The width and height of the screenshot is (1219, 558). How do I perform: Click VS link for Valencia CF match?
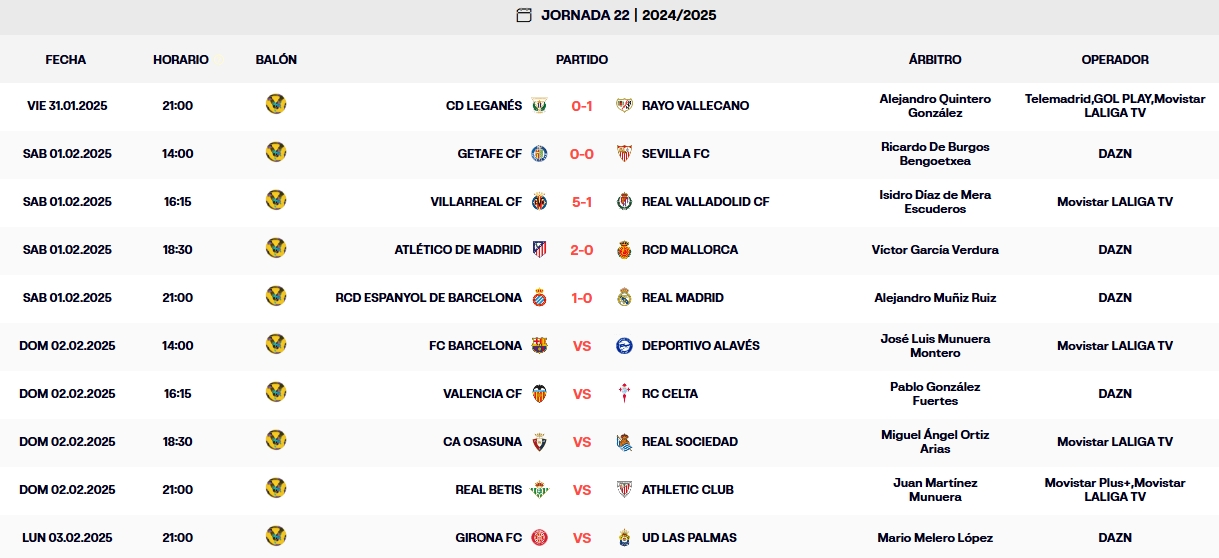coord(582,393)
